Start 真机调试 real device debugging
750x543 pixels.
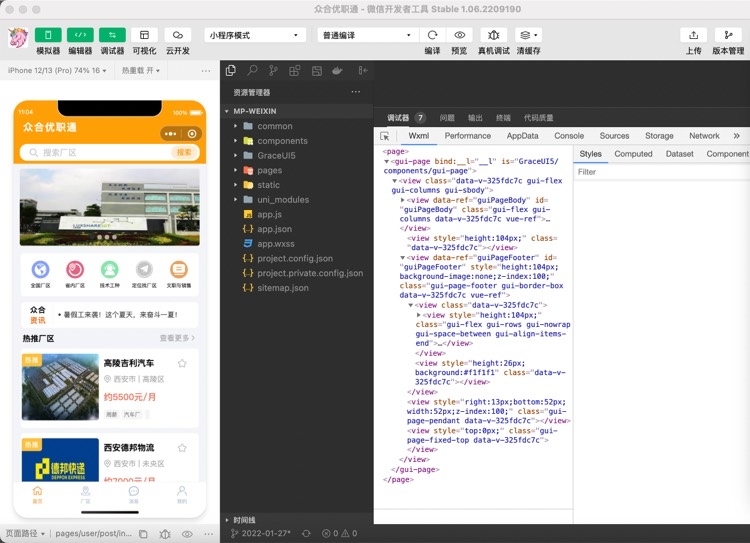[x=494, y=35]
